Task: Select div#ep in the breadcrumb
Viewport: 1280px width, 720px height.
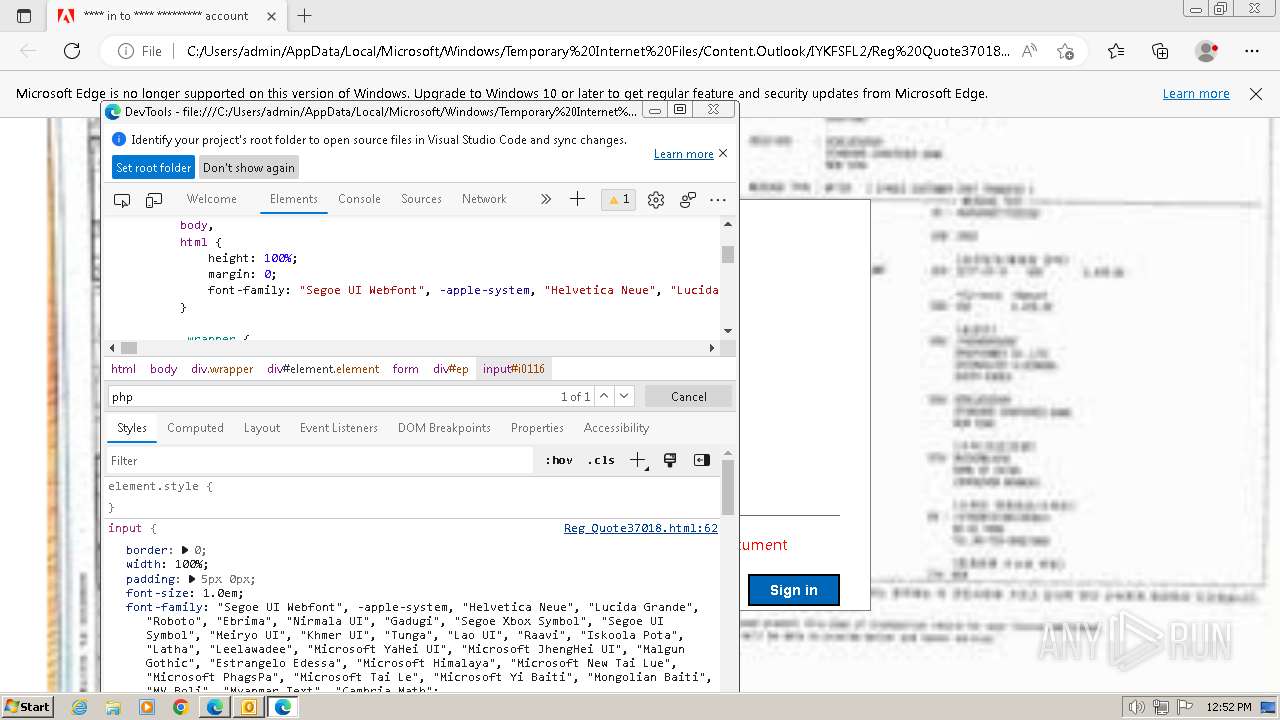Action: click(451, 369)
